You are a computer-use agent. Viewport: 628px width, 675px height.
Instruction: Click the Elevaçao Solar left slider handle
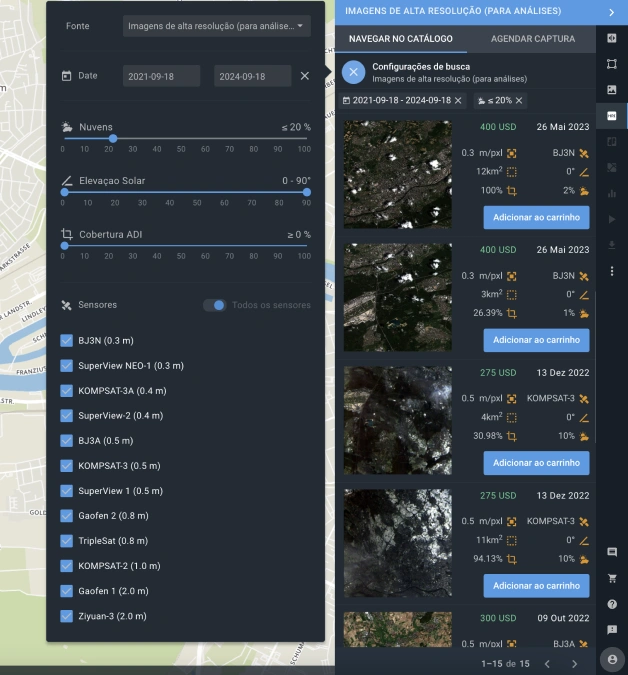(65, 192)
